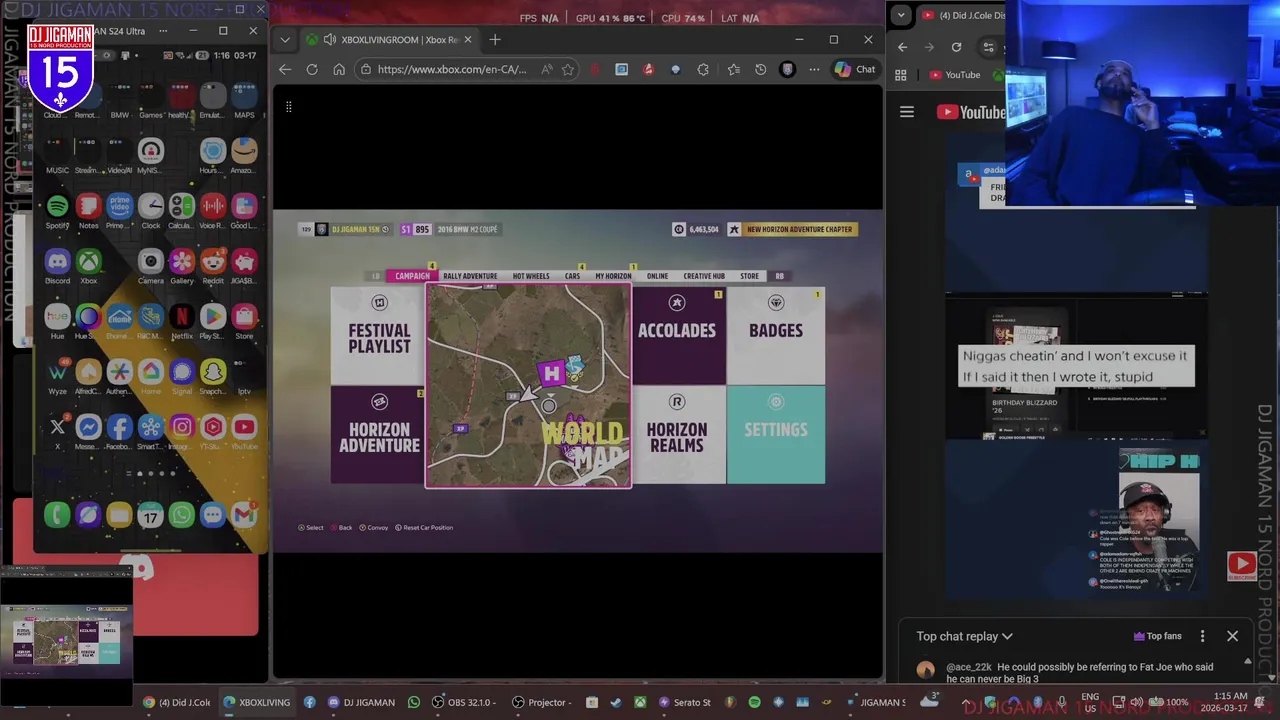
Task: Switch to Rally Adventure tab
Action: [x=470, y=276]
